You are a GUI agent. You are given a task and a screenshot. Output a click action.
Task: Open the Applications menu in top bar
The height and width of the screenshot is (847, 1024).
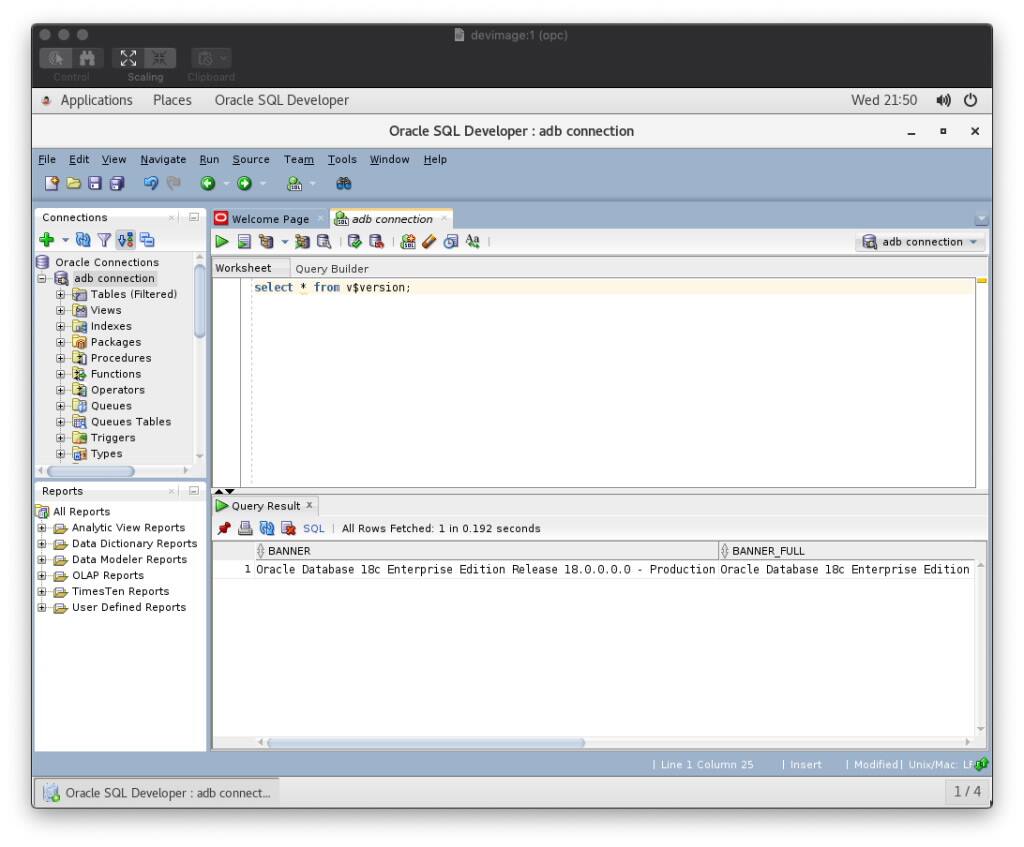pyautogui.click(x=96, y=100)
